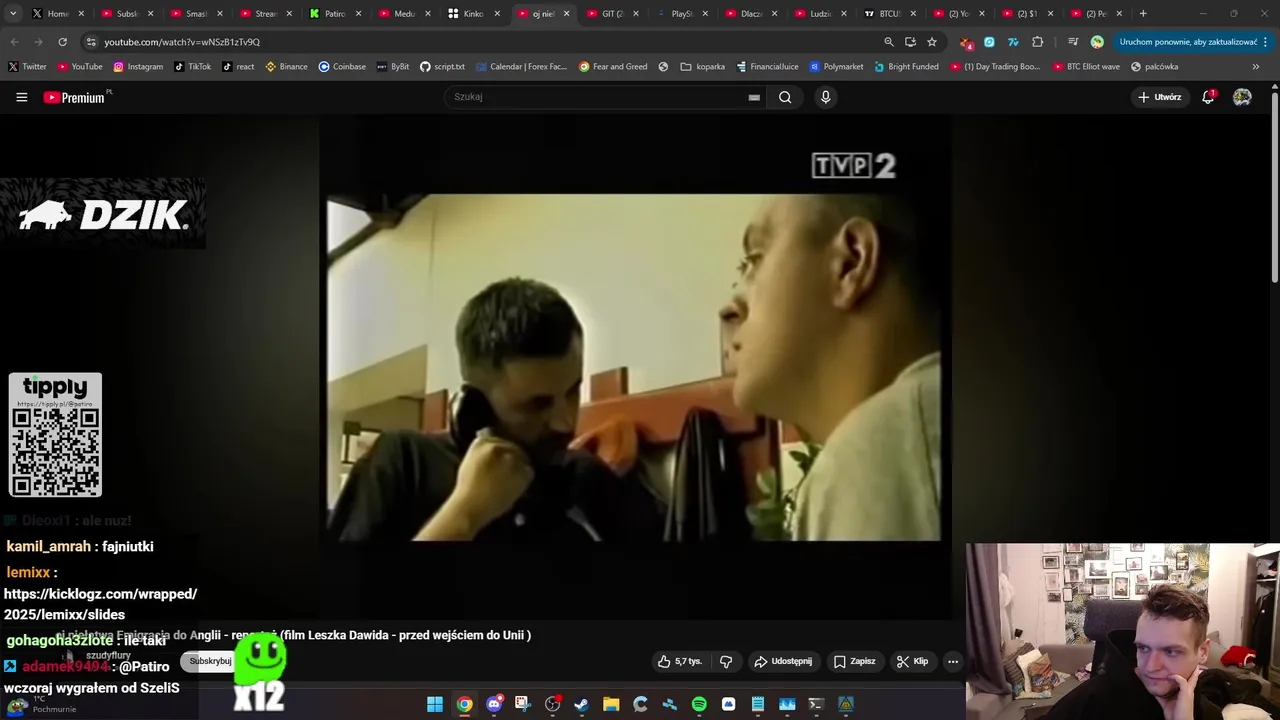Like the video with thumbs up
Viewport: 1280px width, 720px height.
point(680,661)
